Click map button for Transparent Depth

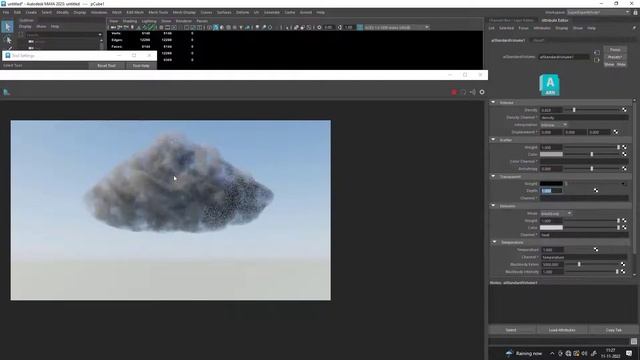click(596, 190)
